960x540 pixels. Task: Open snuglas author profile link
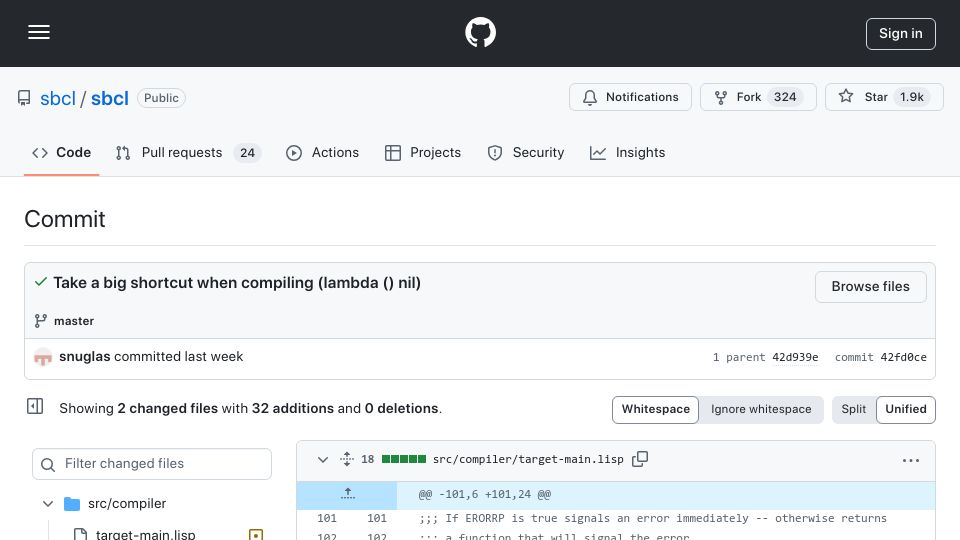(84, 356)
